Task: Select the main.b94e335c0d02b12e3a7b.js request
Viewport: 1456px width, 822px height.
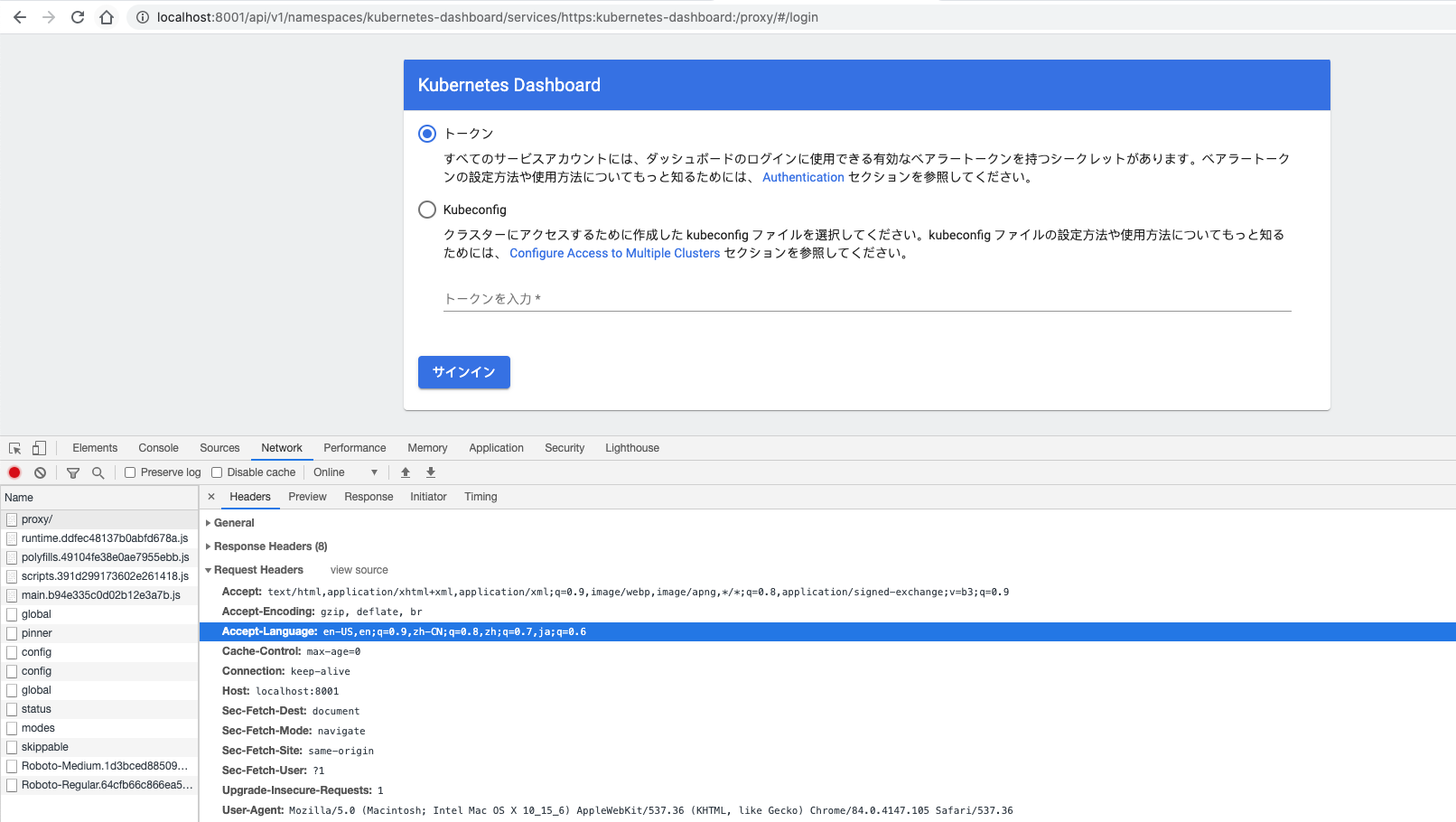Action: [x=99, y=595]
